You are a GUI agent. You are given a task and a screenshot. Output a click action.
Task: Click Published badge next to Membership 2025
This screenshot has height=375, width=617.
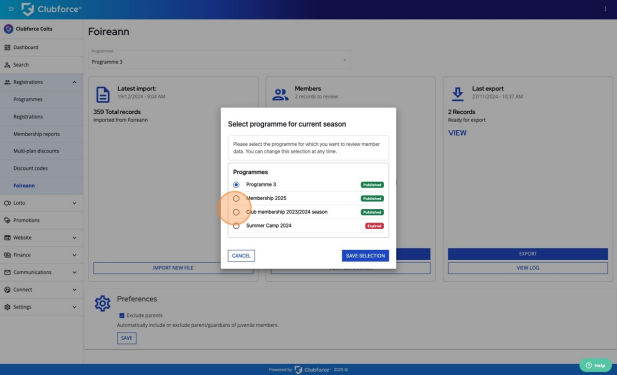pyautogui.click(x=372, y=198)
